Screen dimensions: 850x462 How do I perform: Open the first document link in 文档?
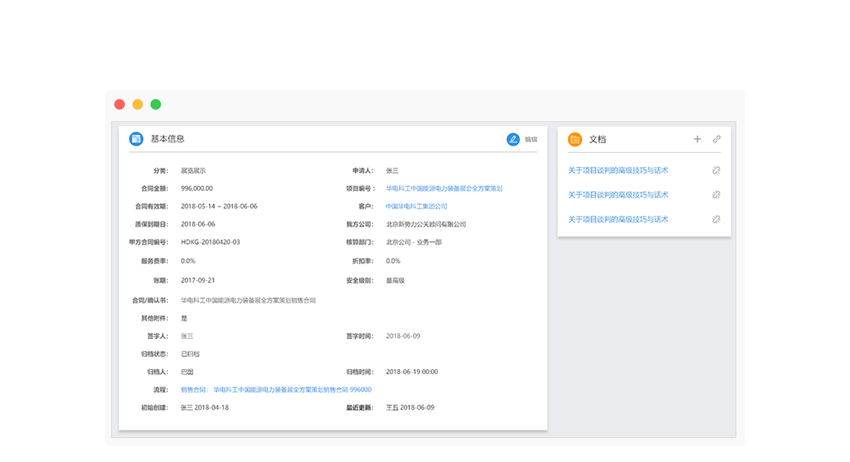[618, 171]
